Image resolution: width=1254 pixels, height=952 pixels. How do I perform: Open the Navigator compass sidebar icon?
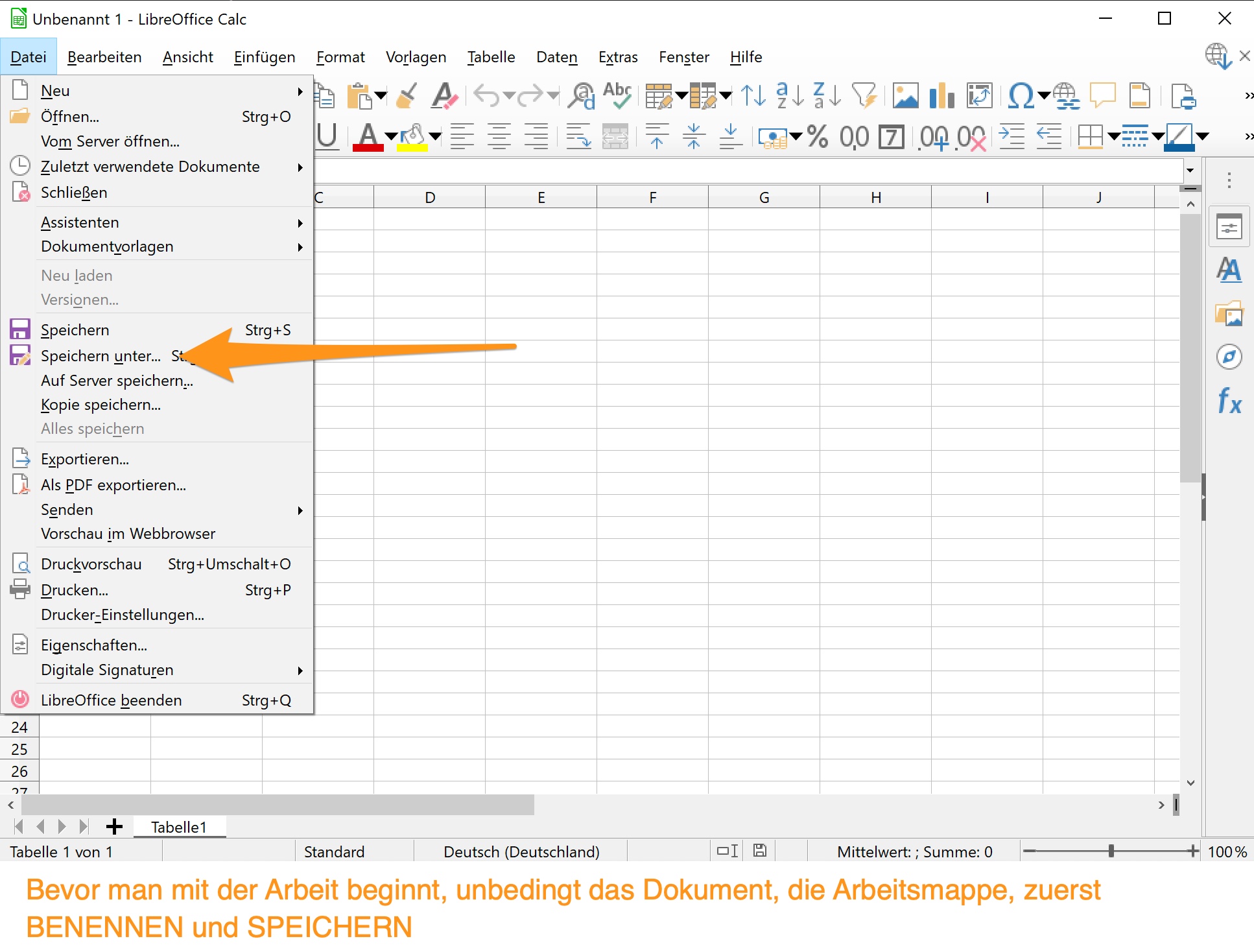(x=1229, y=357)
